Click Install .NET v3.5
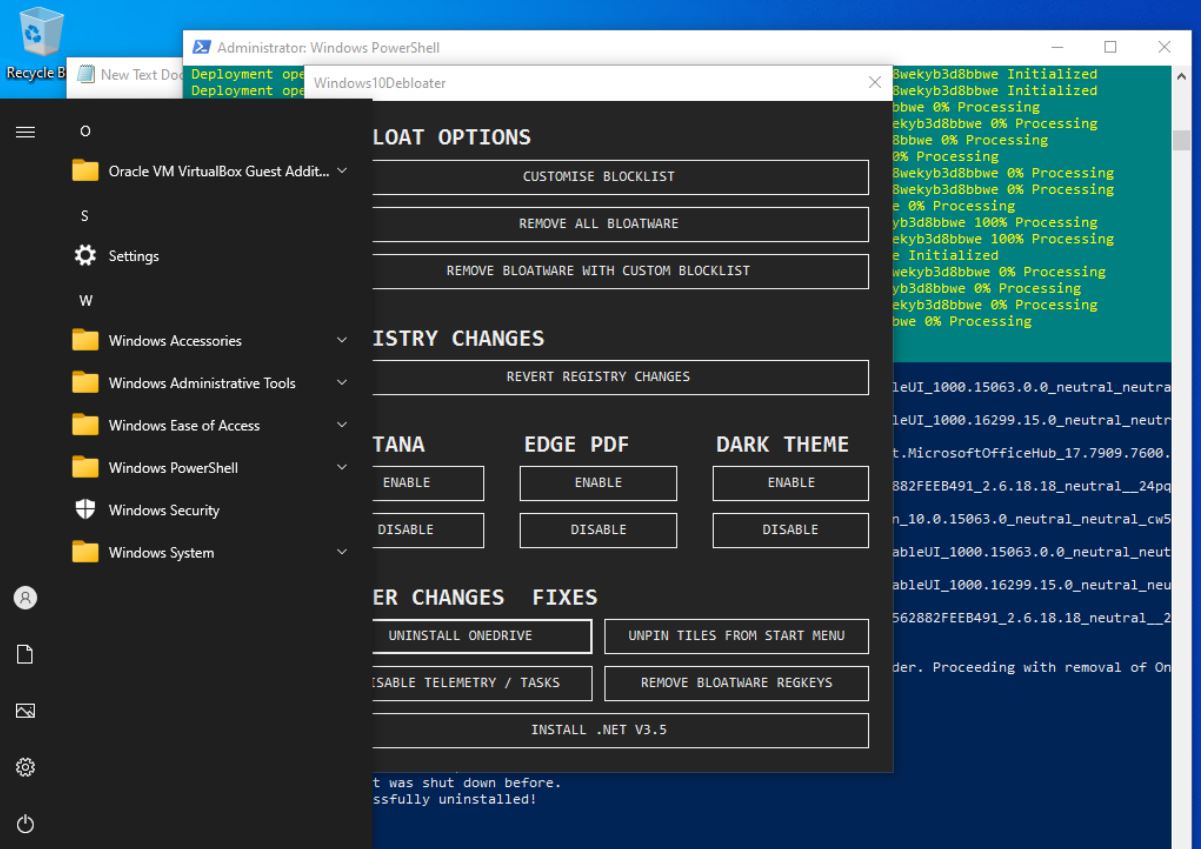The image size is (1201, 849). click(x=598, y=730)
